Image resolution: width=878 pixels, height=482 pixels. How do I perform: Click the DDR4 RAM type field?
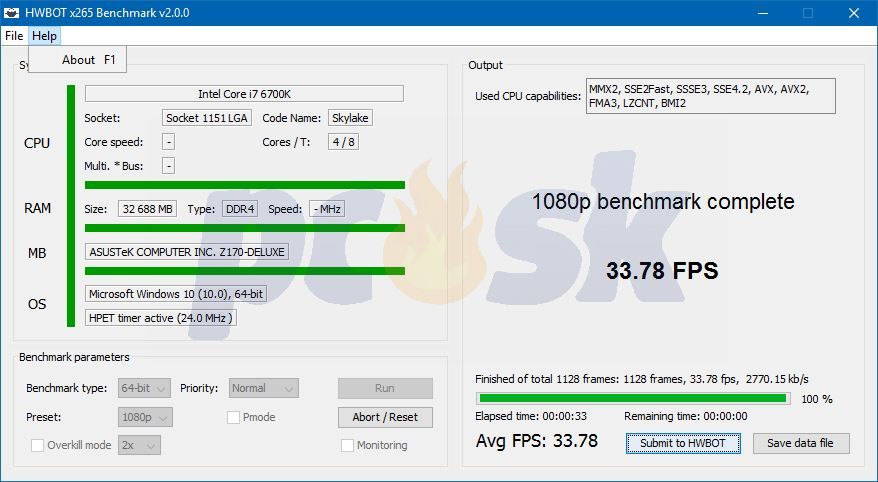[x=240, y=209]
